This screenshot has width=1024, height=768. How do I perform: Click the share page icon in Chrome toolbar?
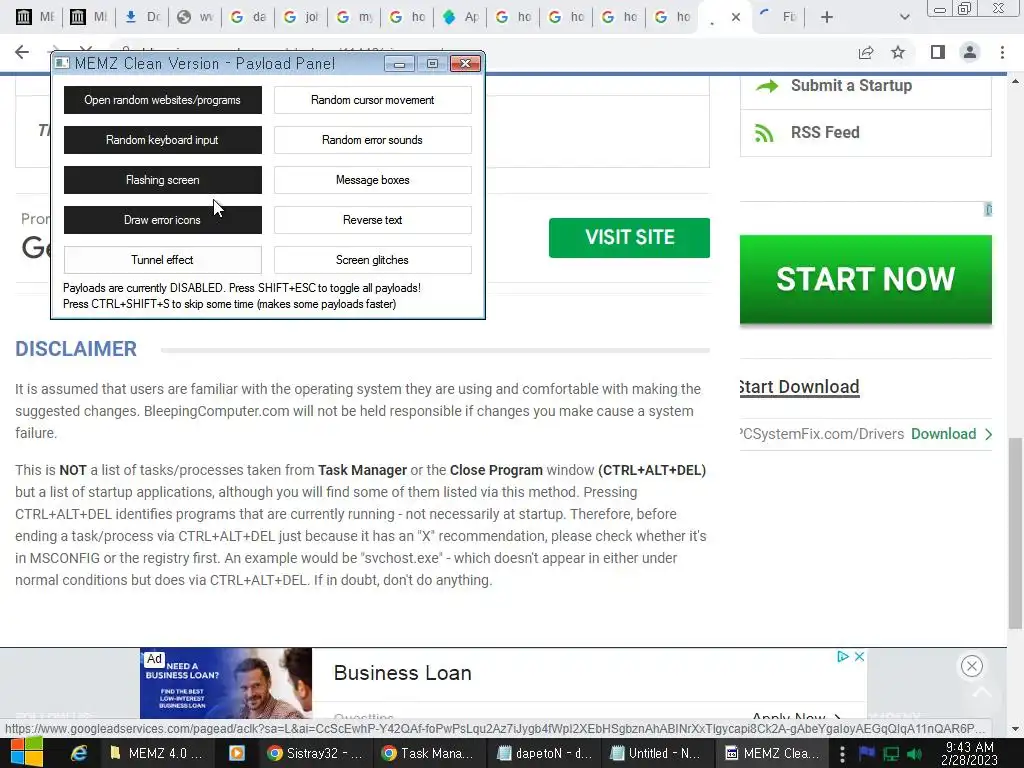(866, 52)
